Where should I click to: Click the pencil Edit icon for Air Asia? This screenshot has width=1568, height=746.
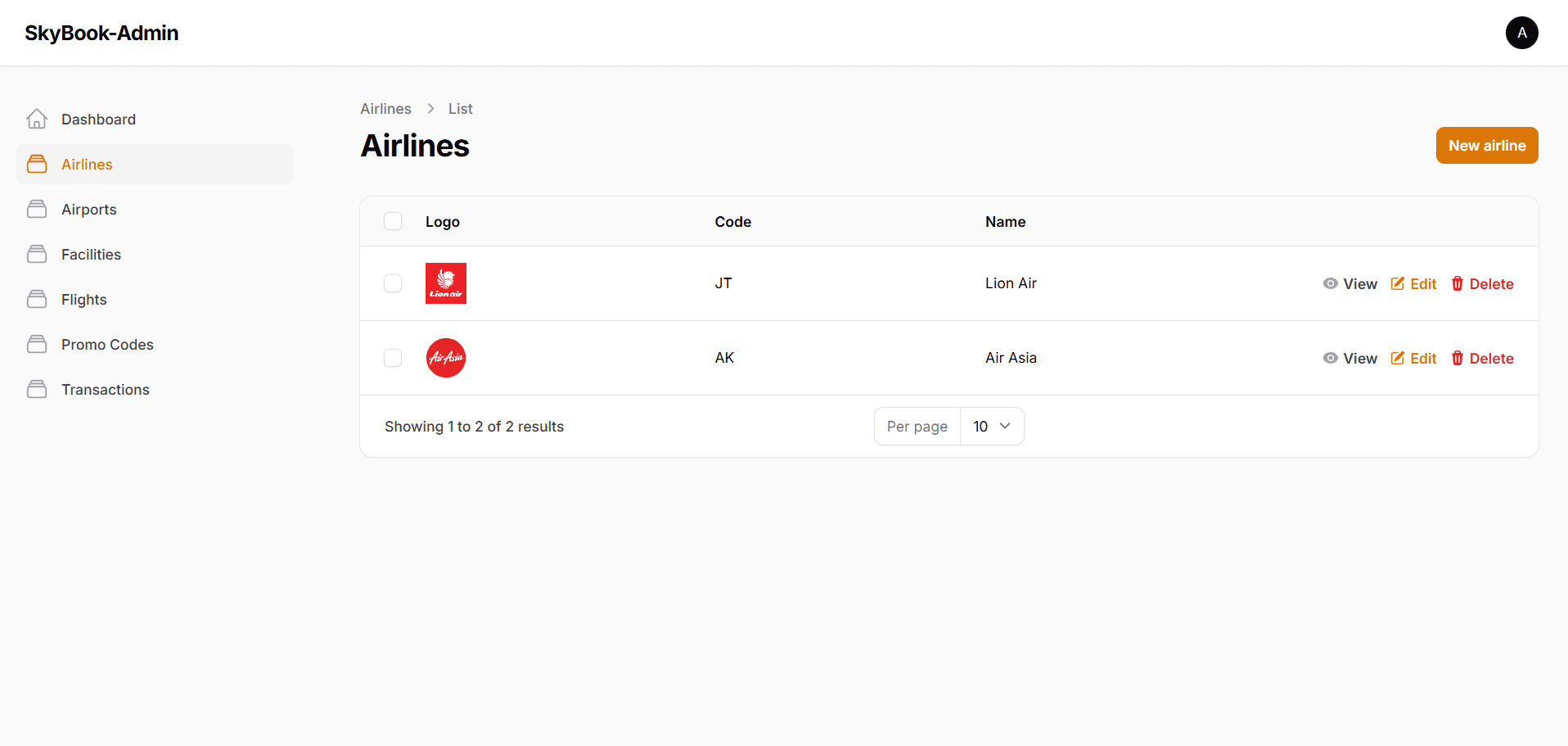pos(1398,358)
